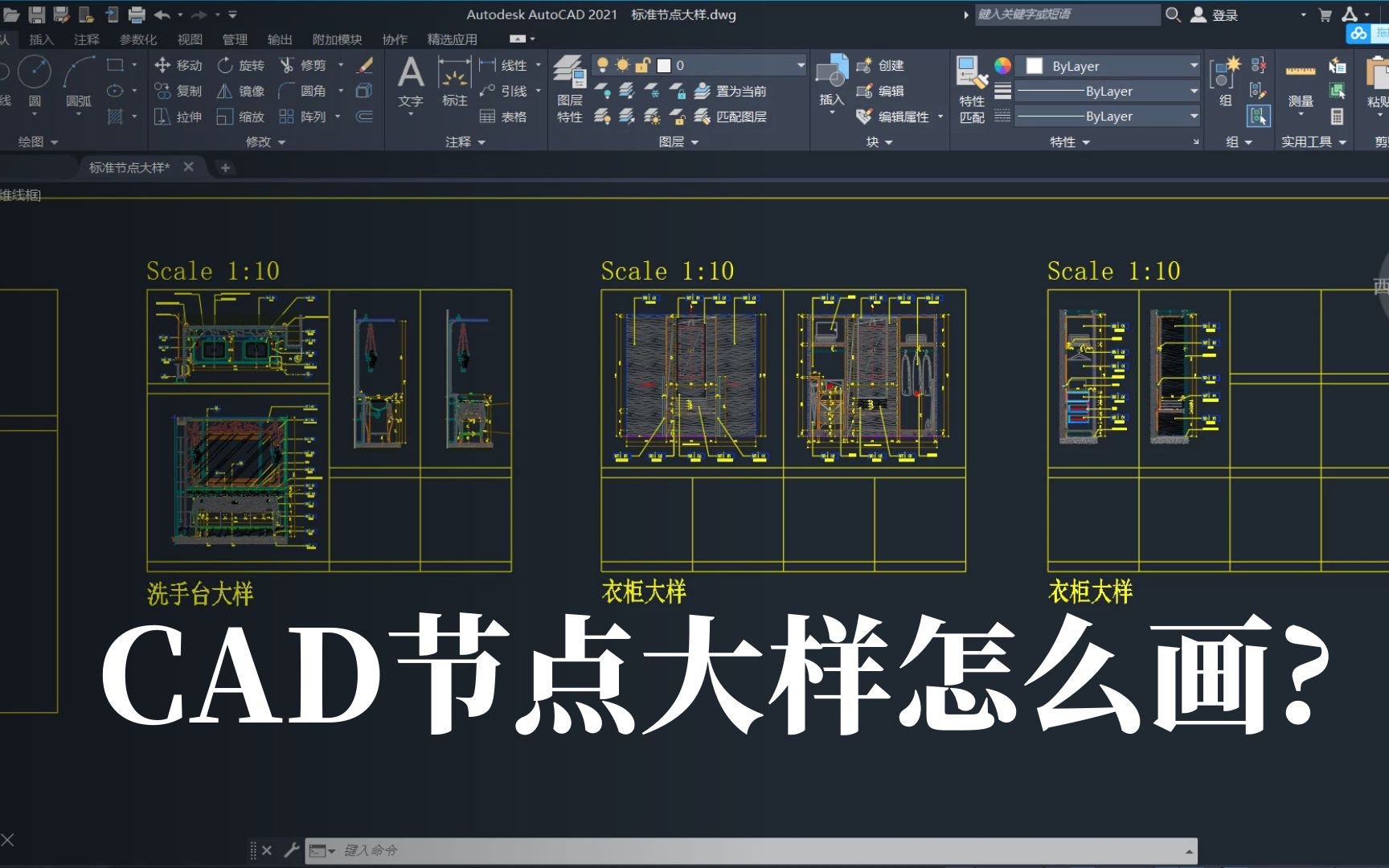Toggle the light bulb to turn layer 0 off
The height and width of the screenshot is (868, 1389).
tap(603, 65)
